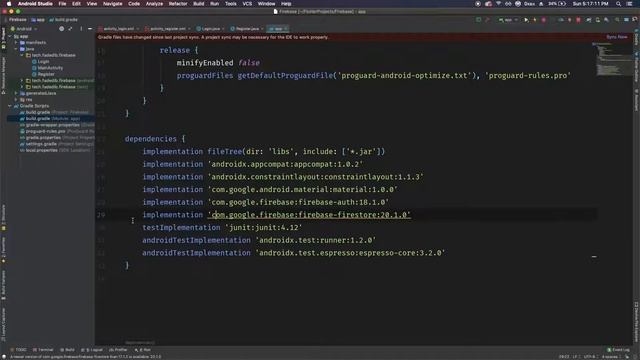Open the TODO tool window button

(18, 350)
